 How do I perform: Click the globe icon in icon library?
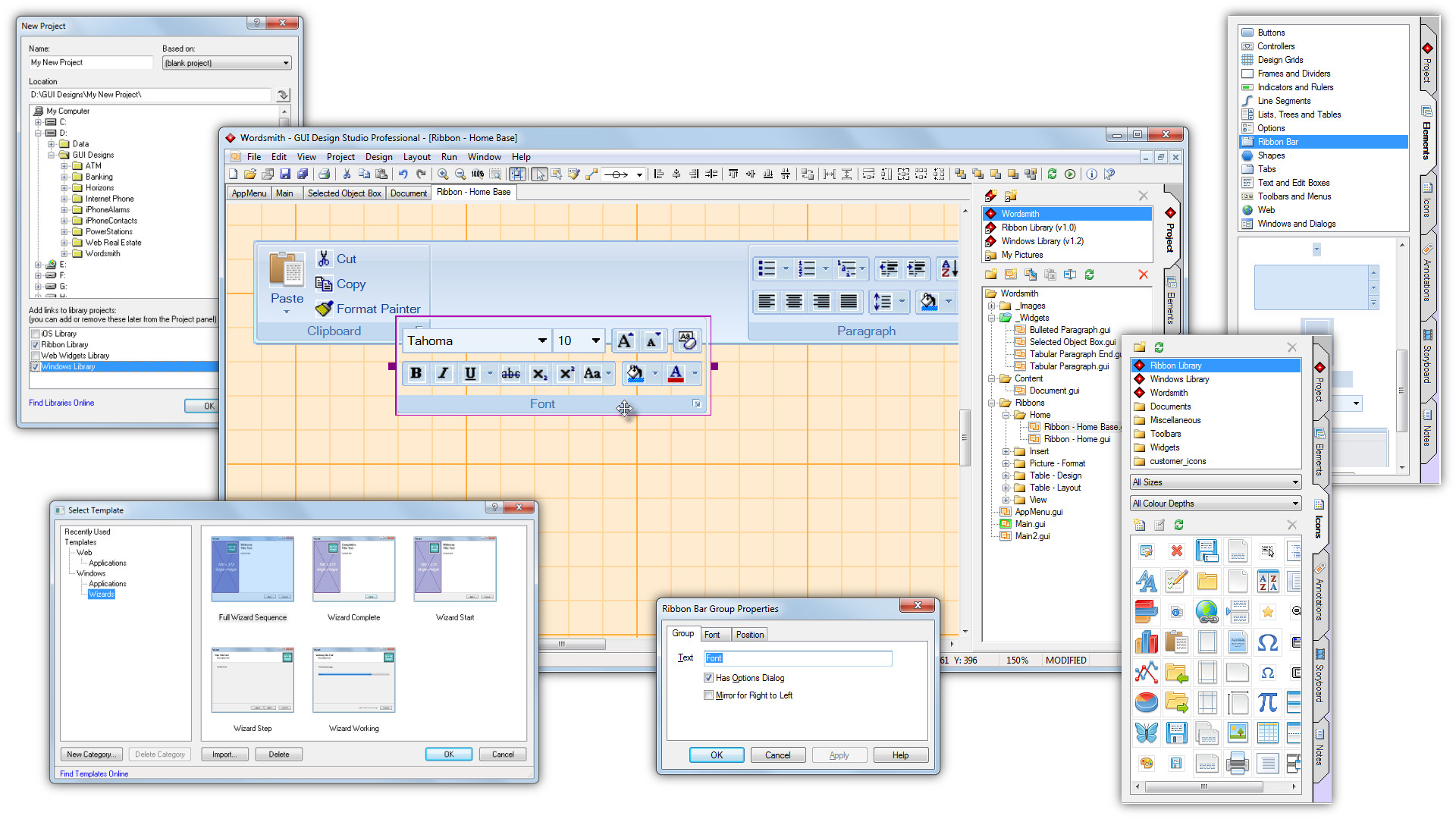(x=1207, y=612)
